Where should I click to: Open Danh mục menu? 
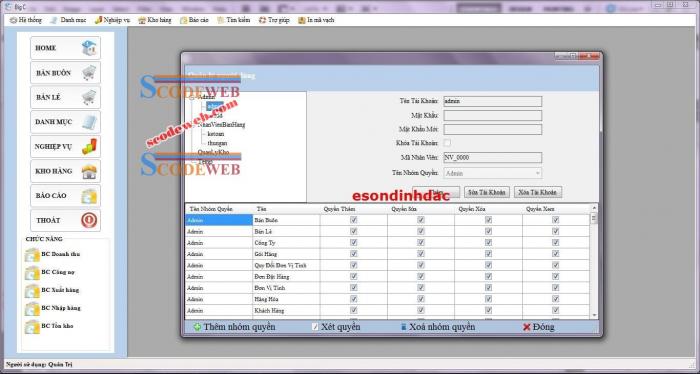coord(68,20)
